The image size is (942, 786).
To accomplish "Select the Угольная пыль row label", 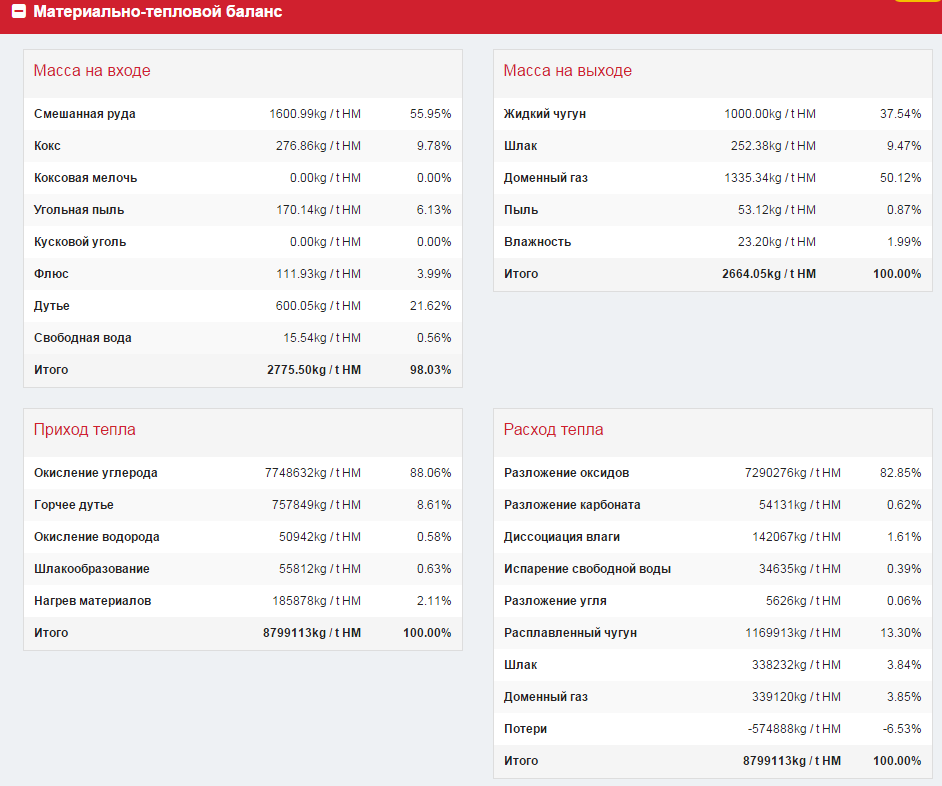I will [79, 210].
